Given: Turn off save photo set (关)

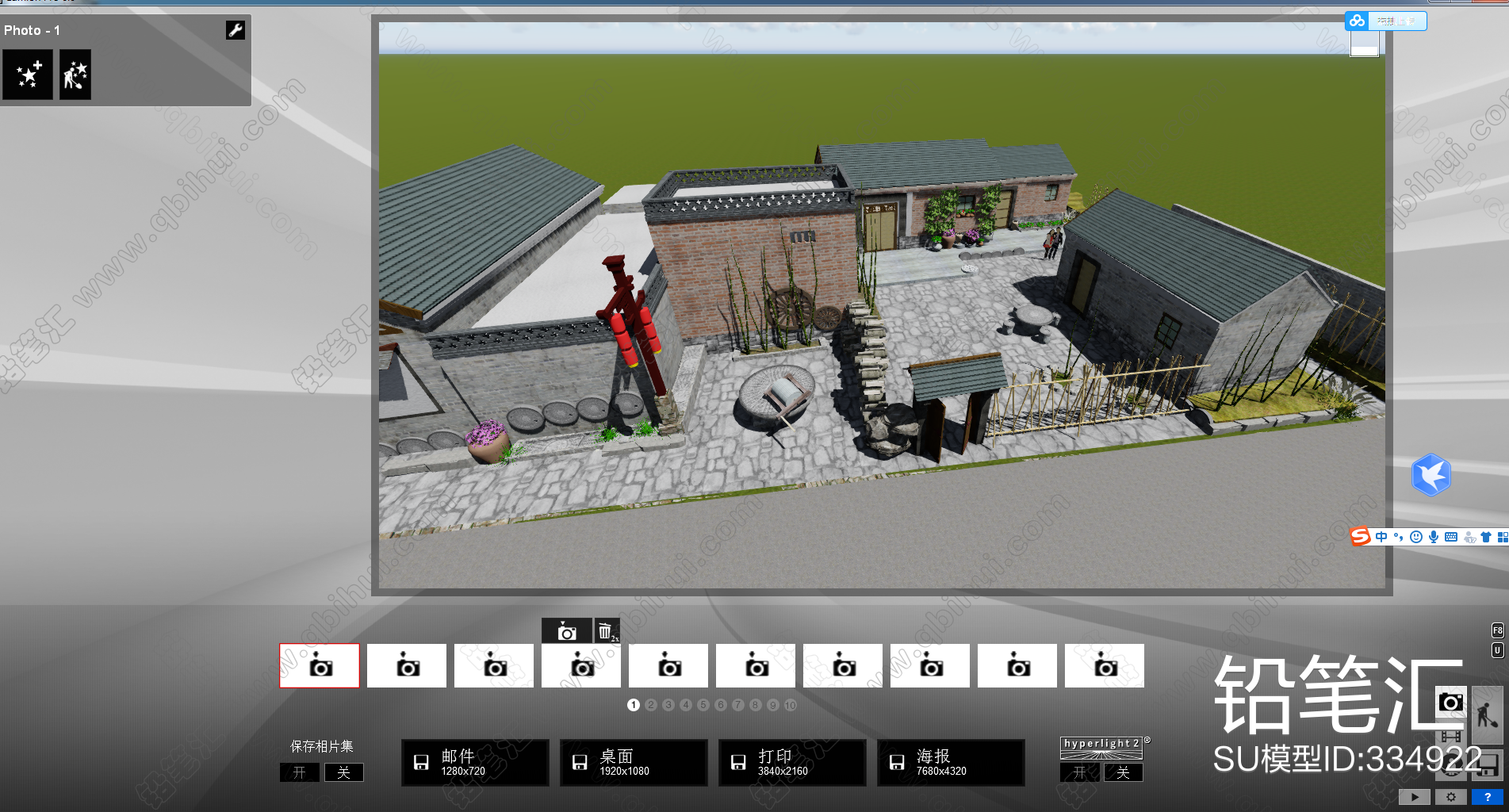Looking at the screenshot, I should [344, 772].
